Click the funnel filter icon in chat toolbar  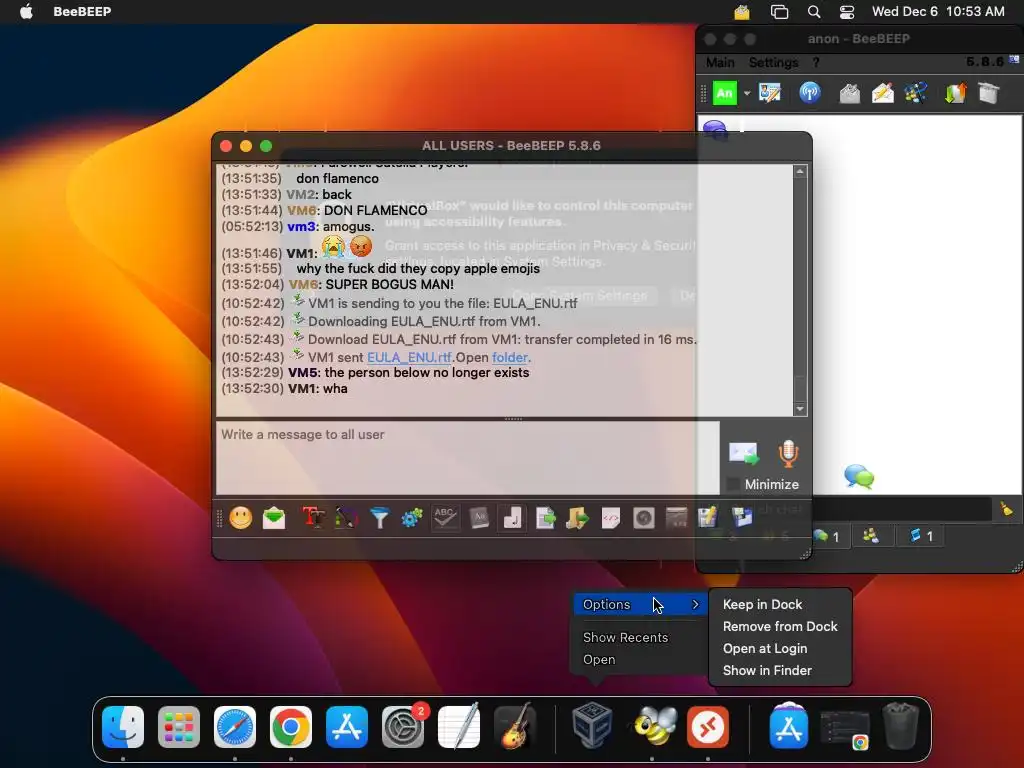pos(379,519)
